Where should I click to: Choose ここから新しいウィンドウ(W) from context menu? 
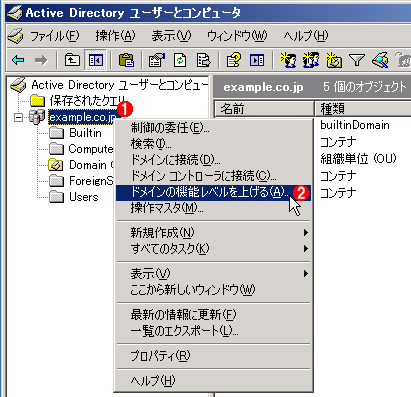(213, 290)
